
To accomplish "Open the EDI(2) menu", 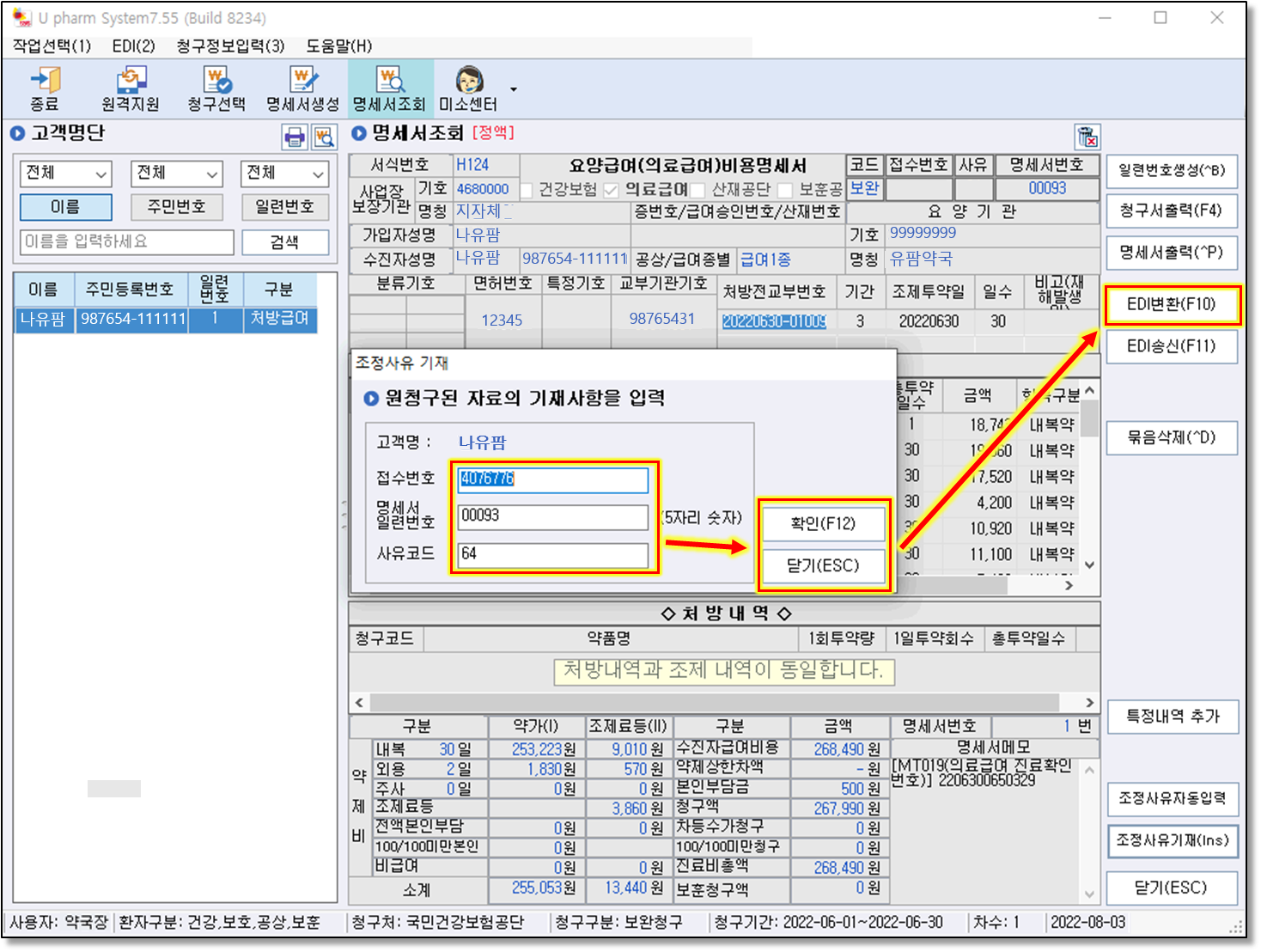I will pyautogui.click(x=133, y=46).
